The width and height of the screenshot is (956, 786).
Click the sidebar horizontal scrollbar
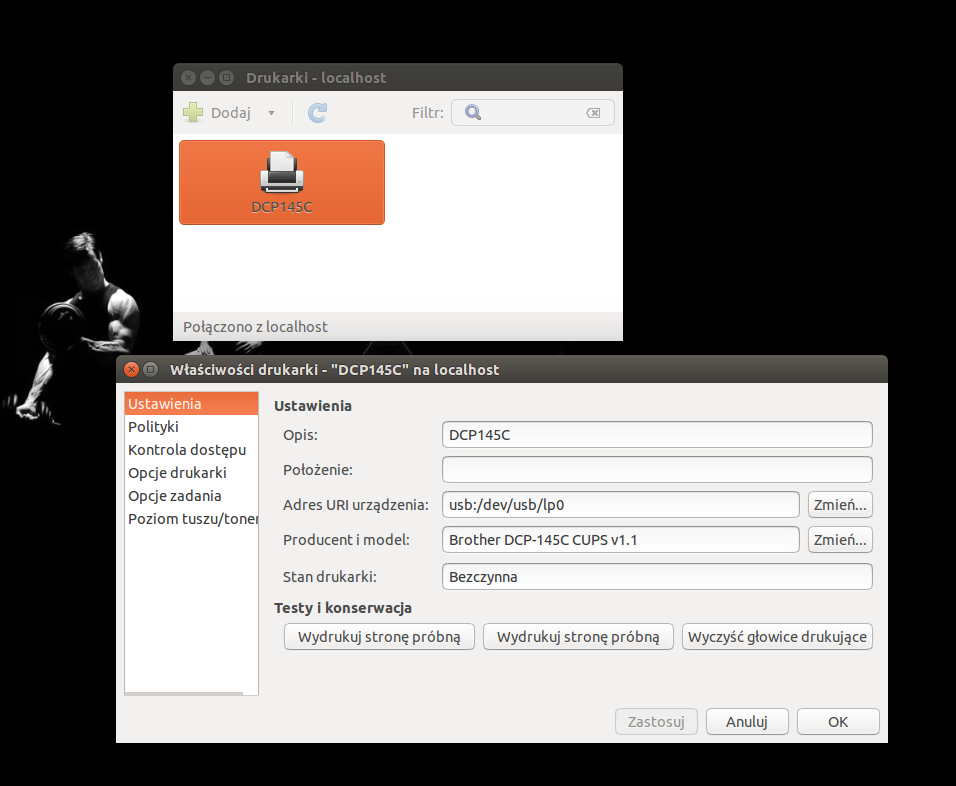[184, 693]
